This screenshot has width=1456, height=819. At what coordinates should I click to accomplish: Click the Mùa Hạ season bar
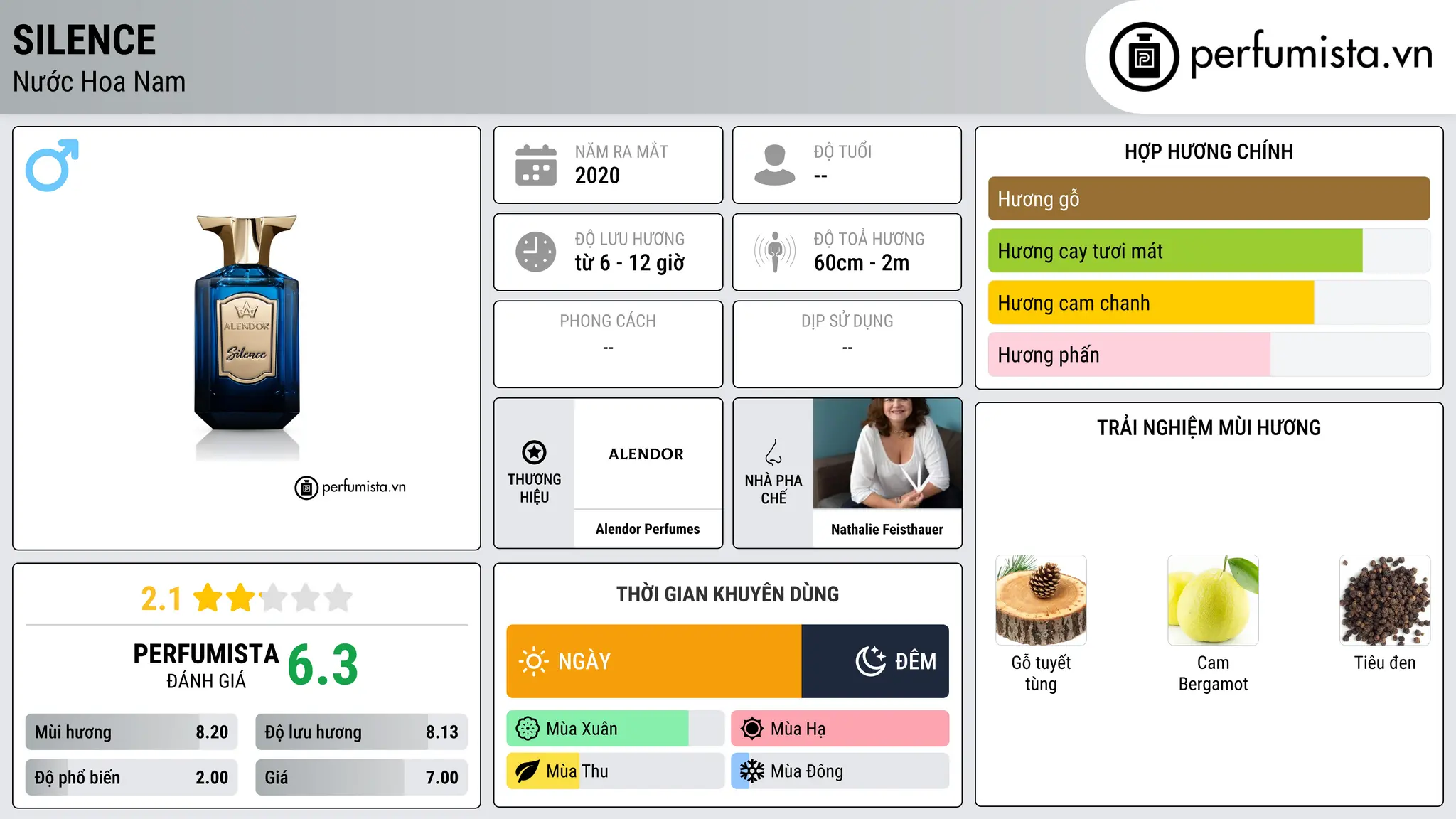tap(840, 729)
